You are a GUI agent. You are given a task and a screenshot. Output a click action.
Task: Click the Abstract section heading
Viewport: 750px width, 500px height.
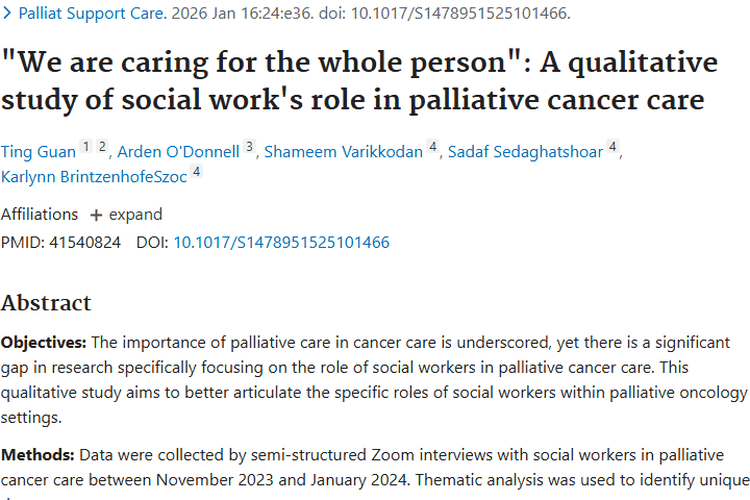(46, 303)
